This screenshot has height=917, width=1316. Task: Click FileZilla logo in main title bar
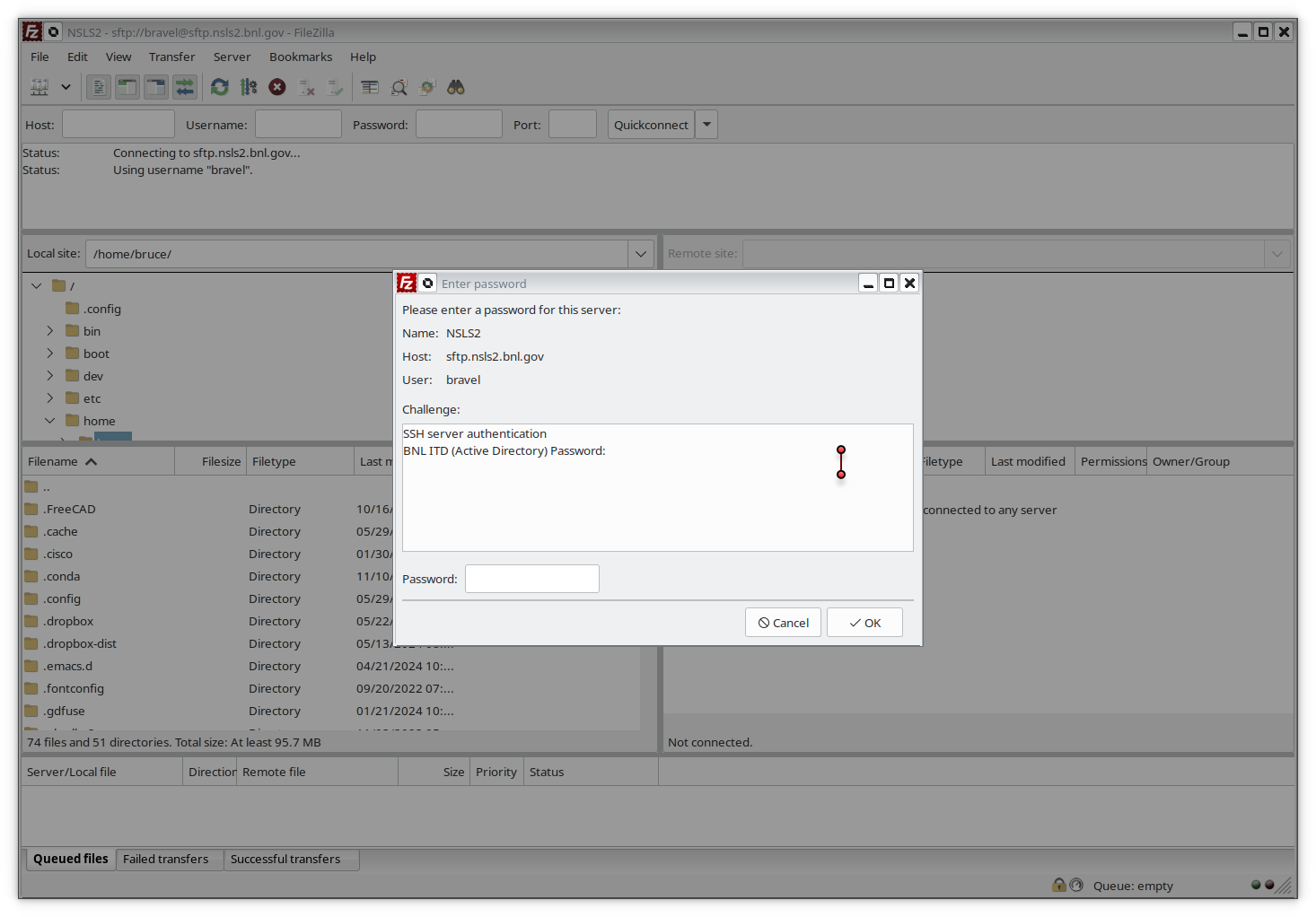point(32,31)
